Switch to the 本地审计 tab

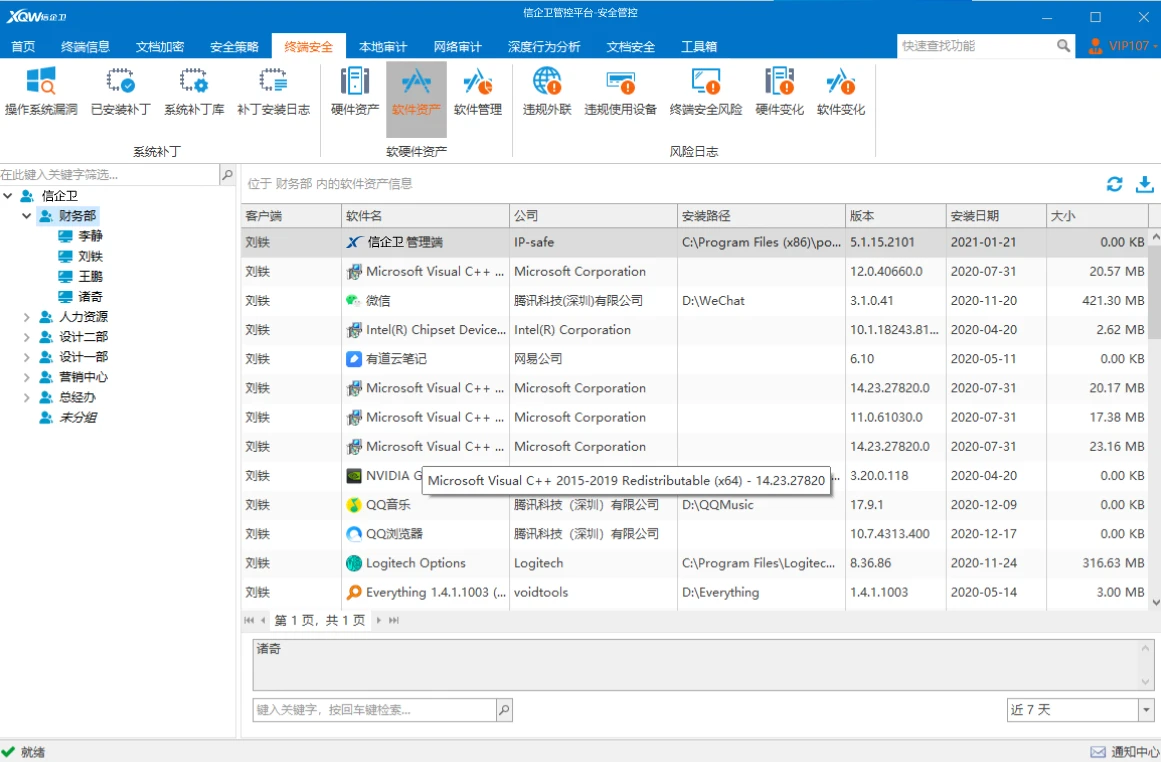tap(383, 47)
